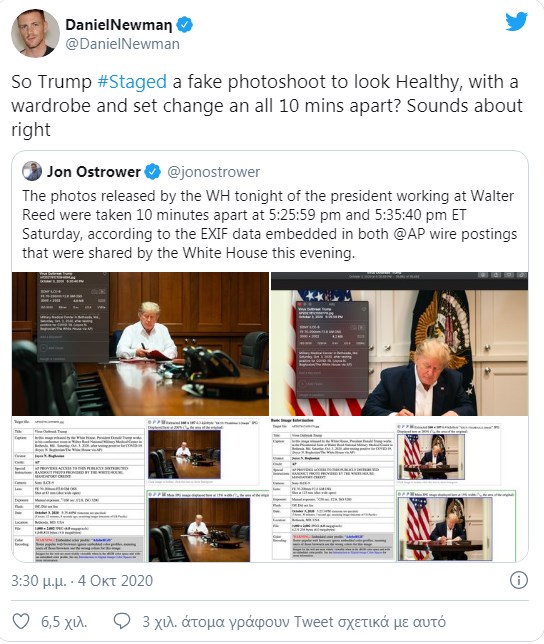Viewport: 544px width, 644px height.
Task: Click the Jon Ostrower display name
Action: pos(94,172)
